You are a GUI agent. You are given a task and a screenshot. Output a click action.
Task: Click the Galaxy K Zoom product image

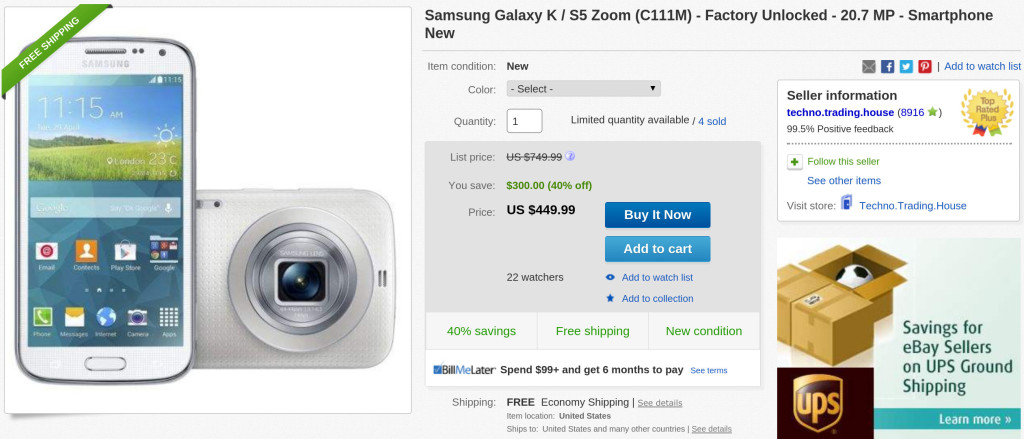click(x=208, y=208)
